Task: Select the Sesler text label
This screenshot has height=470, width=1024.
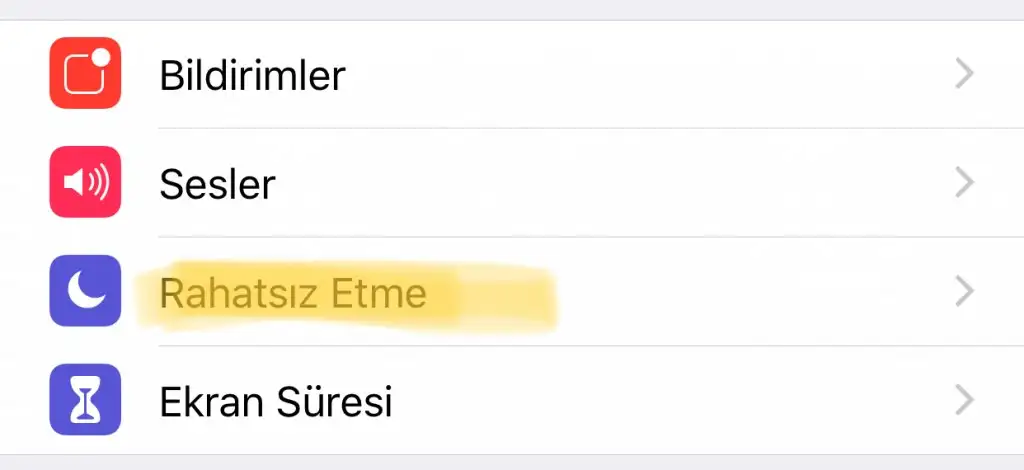Action: pos(217,183)
